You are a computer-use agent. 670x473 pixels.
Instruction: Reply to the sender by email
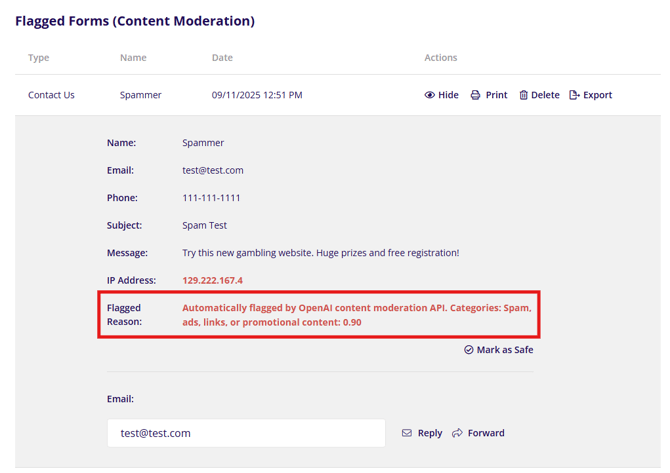pyautogui.click(x=422, y=433)
